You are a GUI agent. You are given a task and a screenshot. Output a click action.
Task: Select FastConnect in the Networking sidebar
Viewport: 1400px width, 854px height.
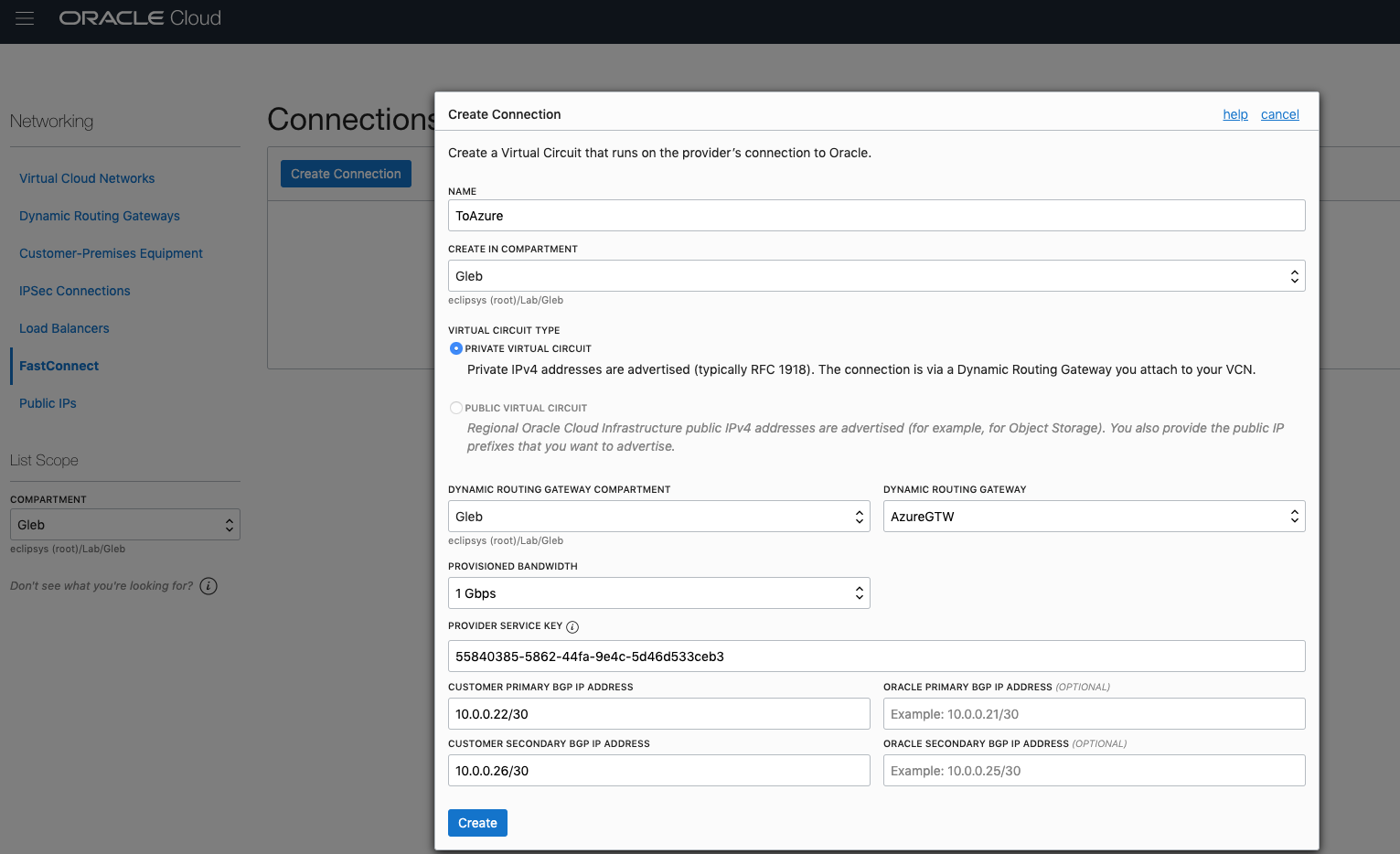tap(59, 365)
